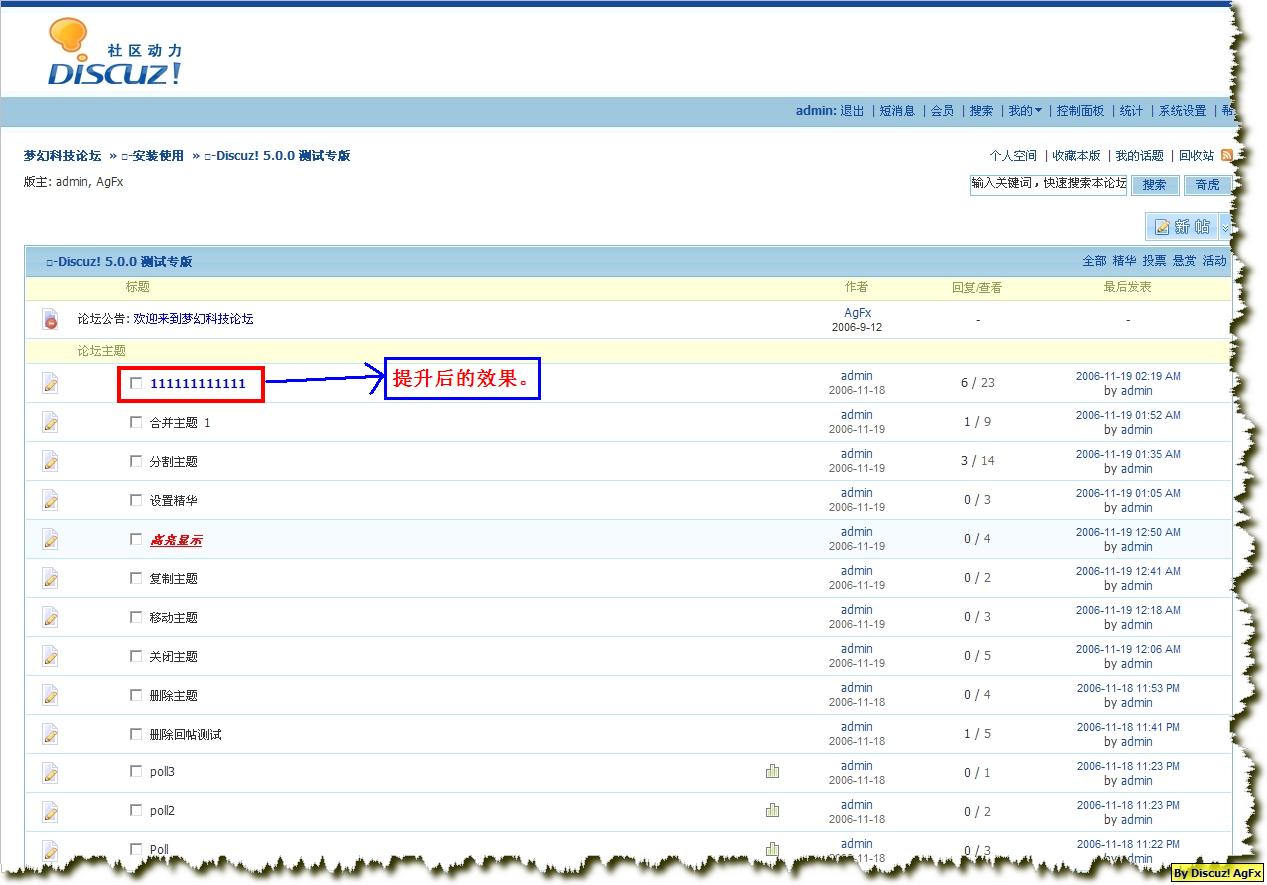Open the RSS feed icon

[x=1226, y=155]
